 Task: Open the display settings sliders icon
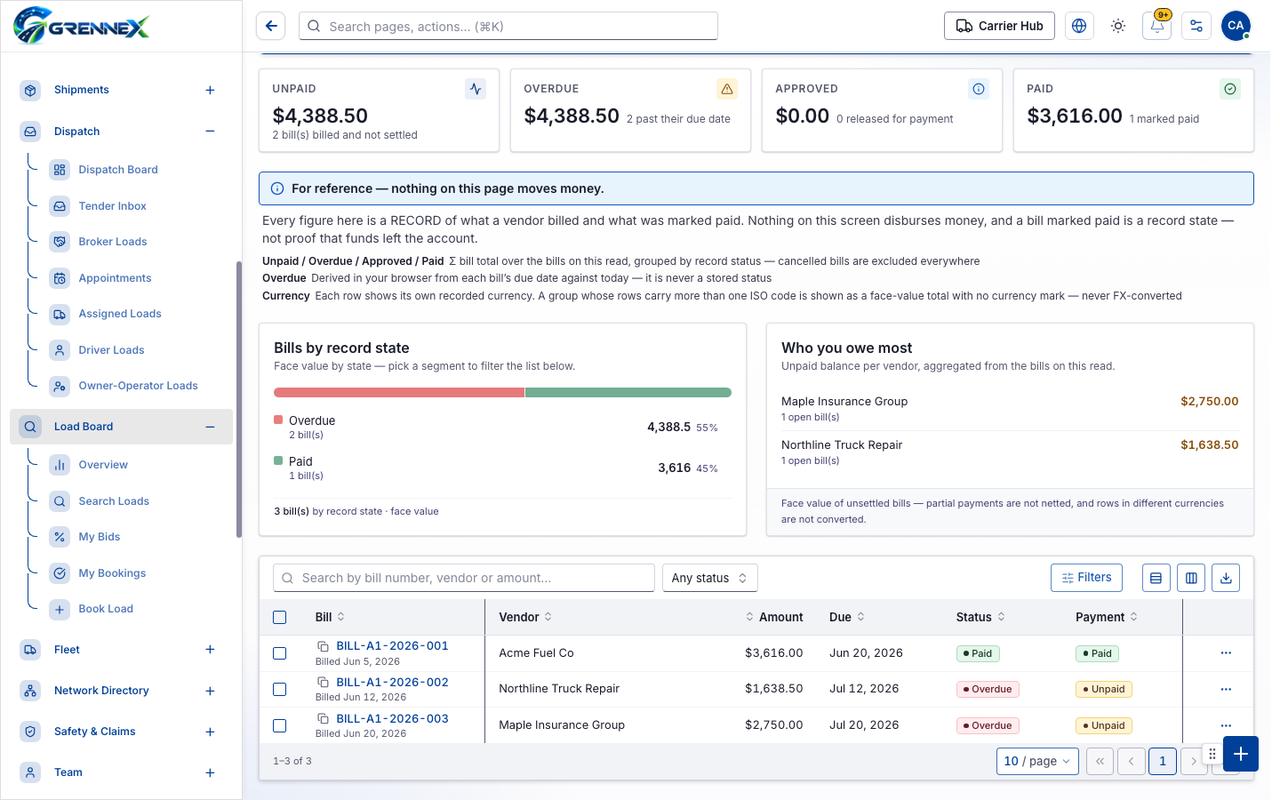click(x=1196, y=26)
